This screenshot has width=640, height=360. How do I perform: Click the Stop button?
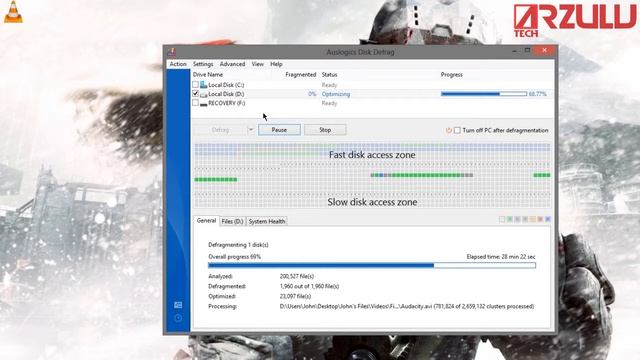pos(325,130)
